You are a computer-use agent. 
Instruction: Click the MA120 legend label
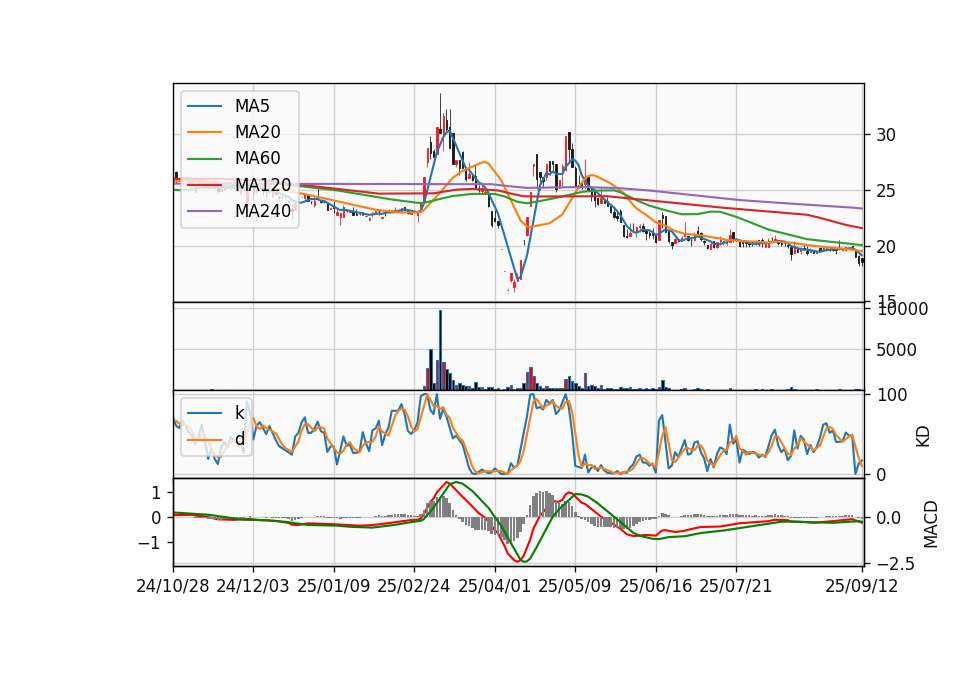click(263, 184)
